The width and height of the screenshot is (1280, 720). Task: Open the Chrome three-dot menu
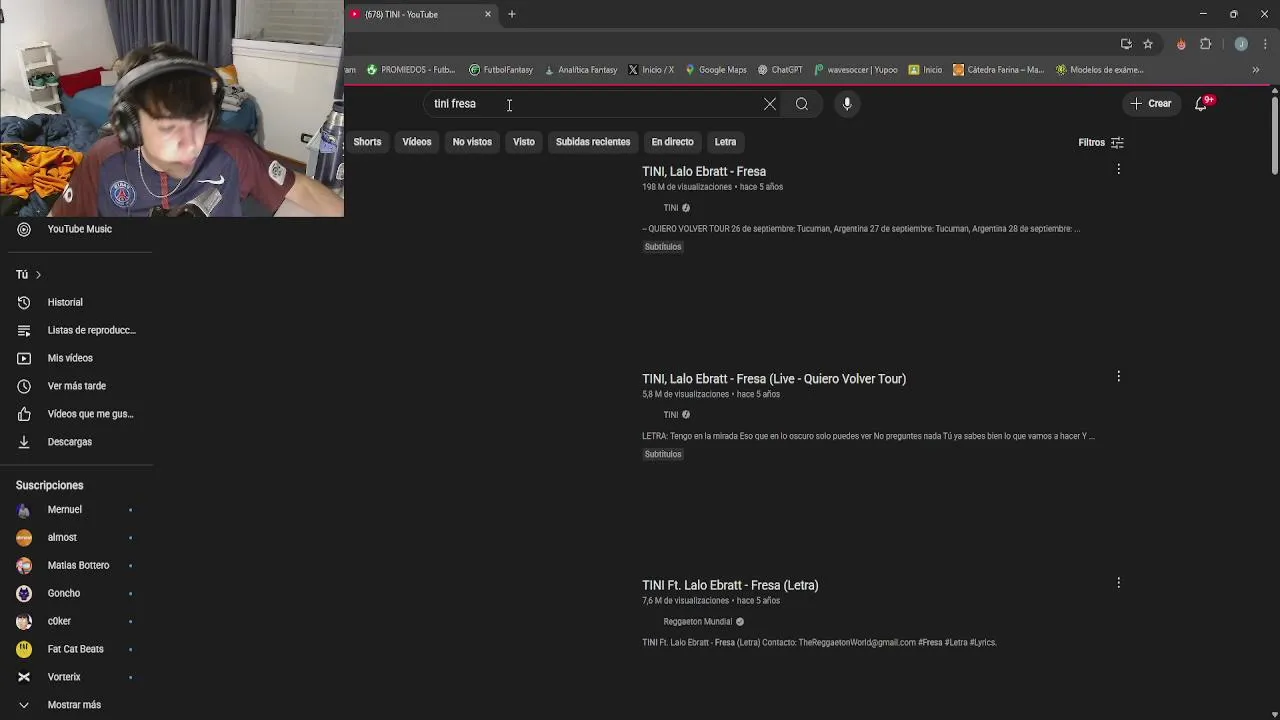click(x=1265, y=44)
